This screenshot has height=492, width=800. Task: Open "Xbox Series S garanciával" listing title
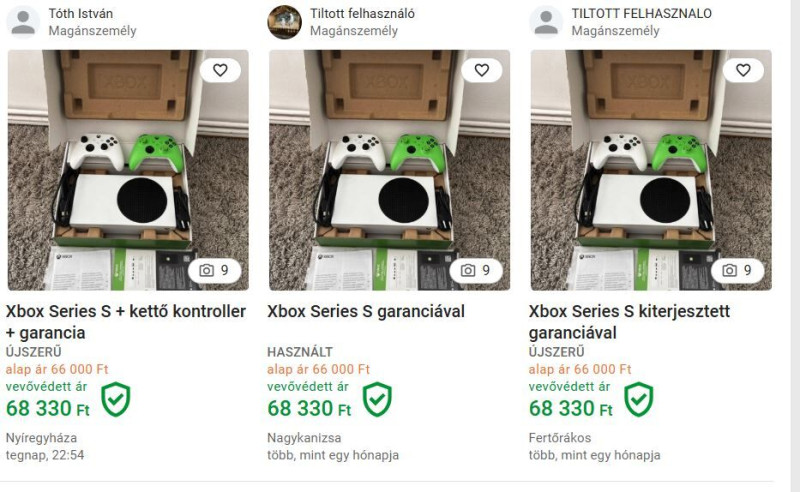click(x=366, y=311)
